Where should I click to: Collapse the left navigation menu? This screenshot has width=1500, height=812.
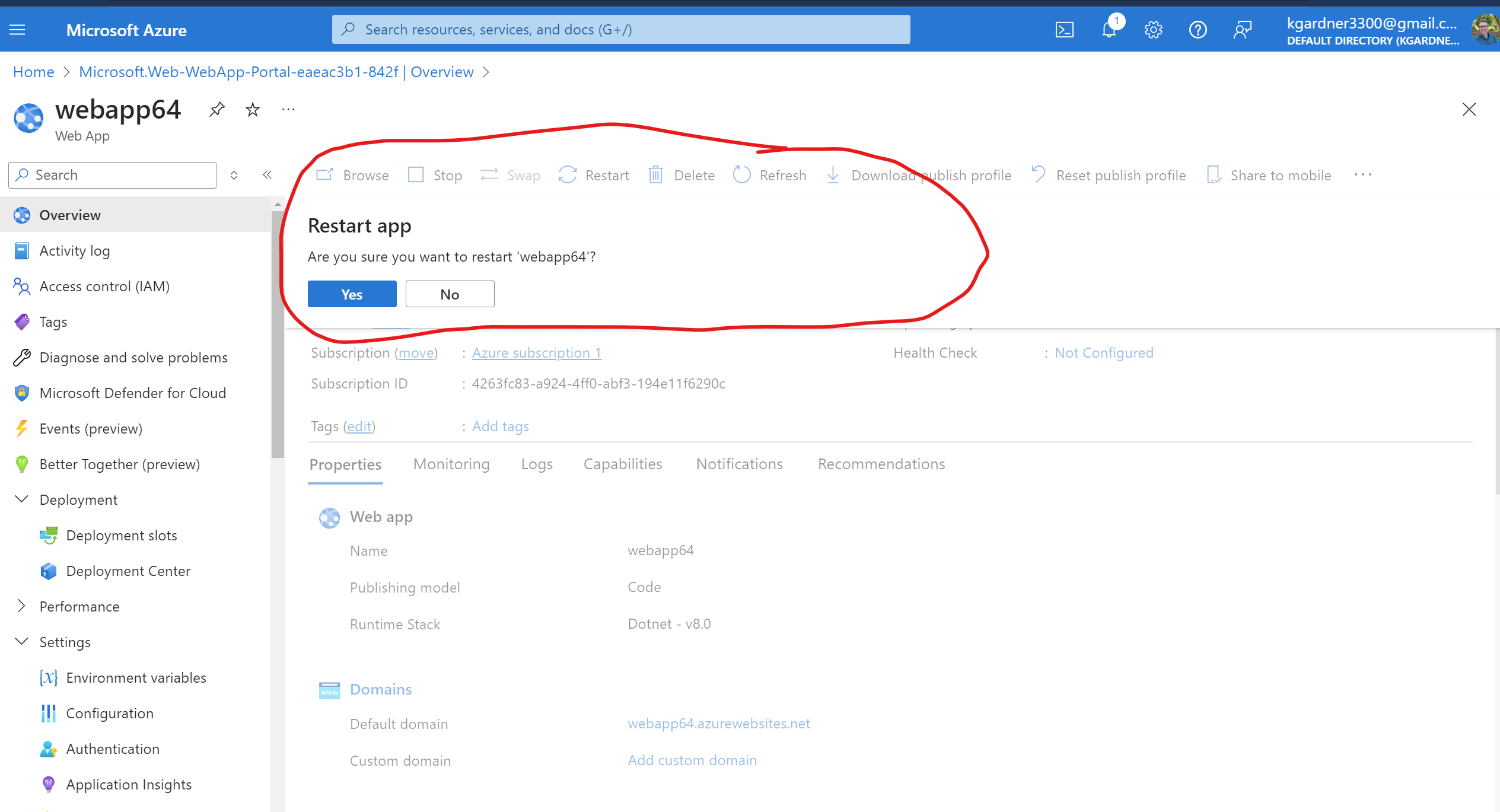click(x=267, y=174)
